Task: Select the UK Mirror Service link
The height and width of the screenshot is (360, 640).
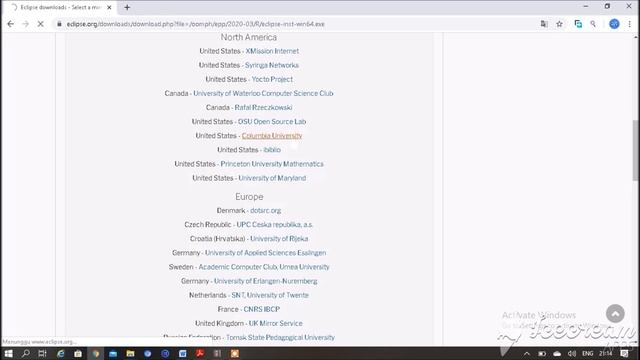Action: 276,323
